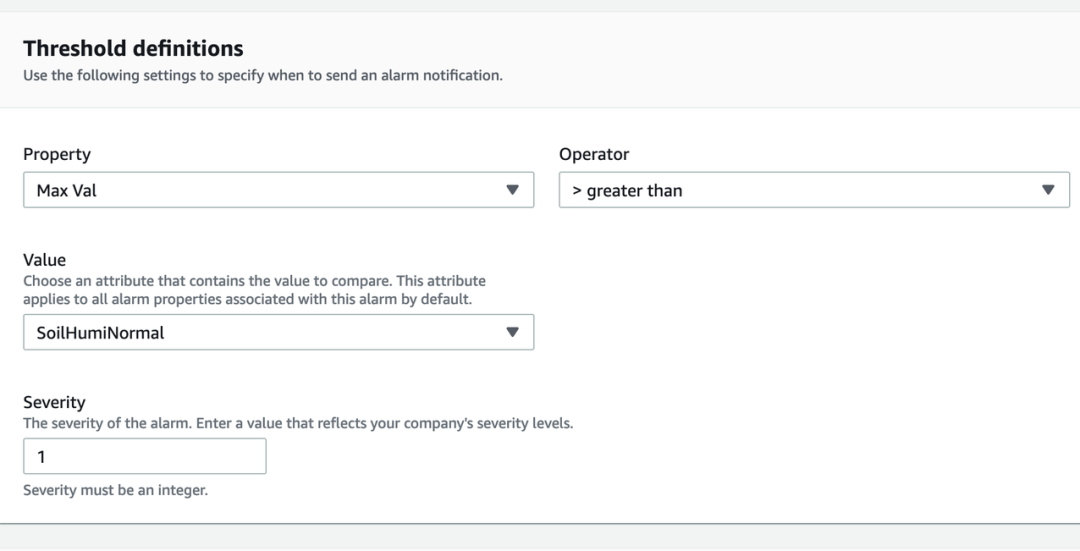Click 'Severity must be an integer' hint

click(x=115, y=490)
